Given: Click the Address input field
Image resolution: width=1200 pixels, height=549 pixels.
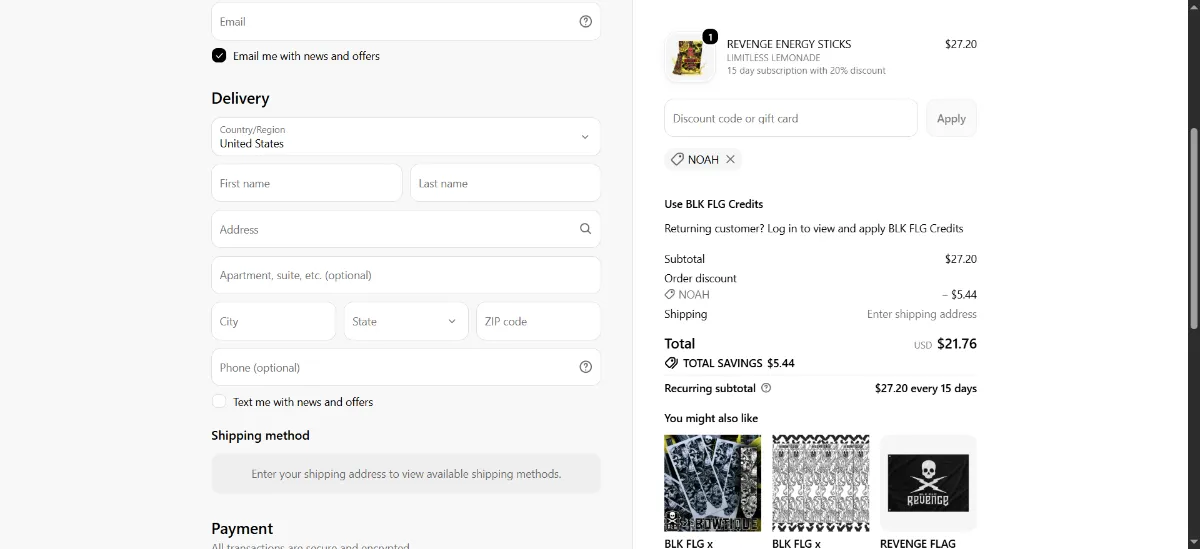Looking at the screenshot, I should coord(406,229).
